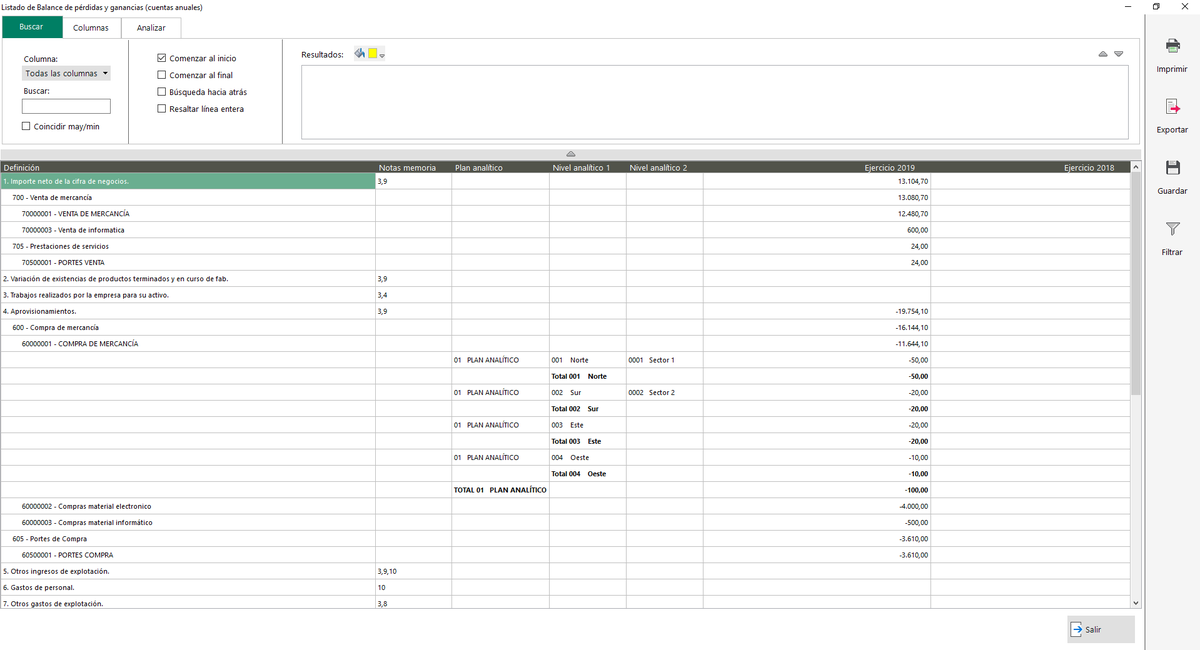Click cell Total 002 Sur
Viewport: 1200px width, 650px height.
[x=588, y=409]
